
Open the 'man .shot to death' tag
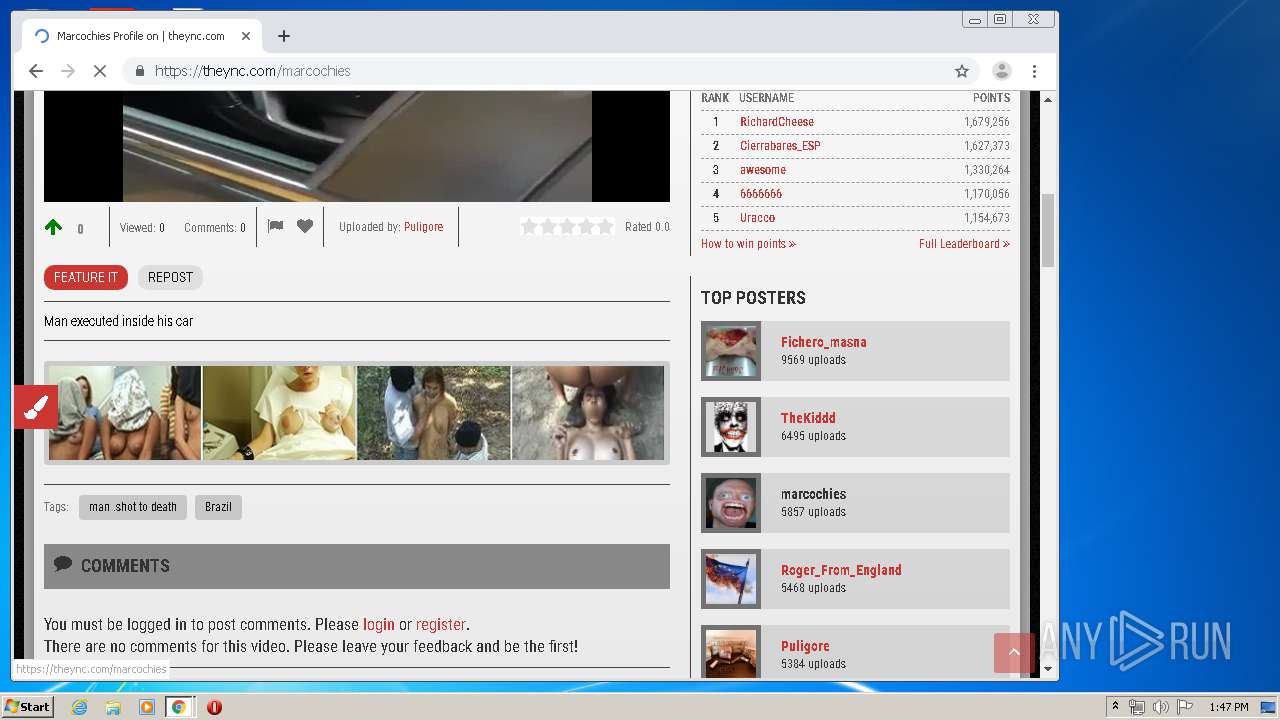click(x=133, y=507)
